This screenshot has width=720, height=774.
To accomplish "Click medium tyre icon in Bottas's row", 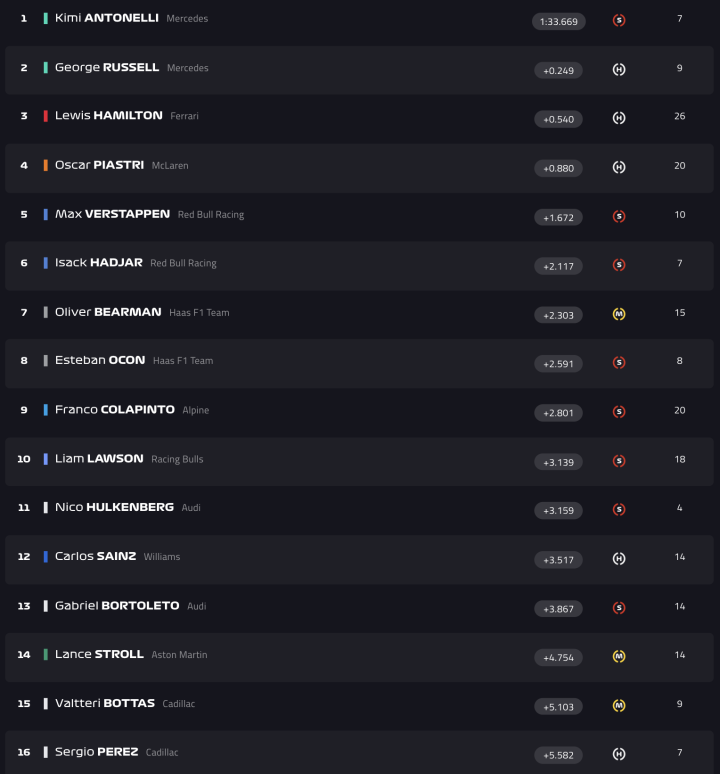I will coord(619,706).
